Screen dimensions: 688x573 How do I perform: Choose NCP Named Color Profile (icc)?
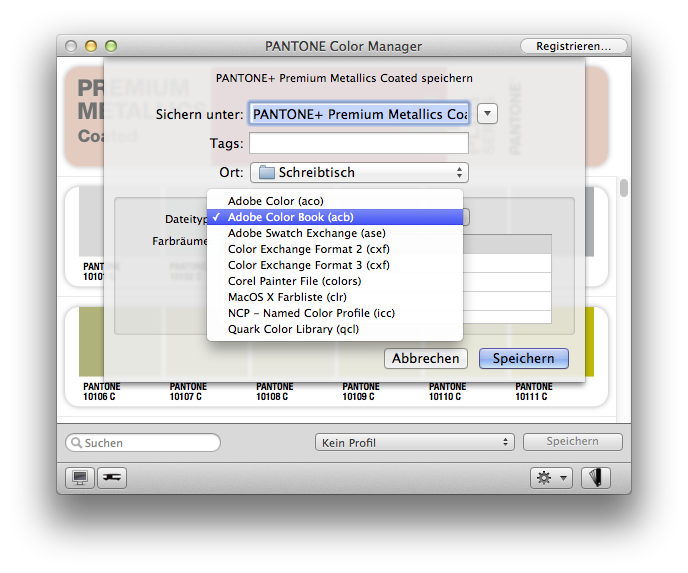click(335, 313)
